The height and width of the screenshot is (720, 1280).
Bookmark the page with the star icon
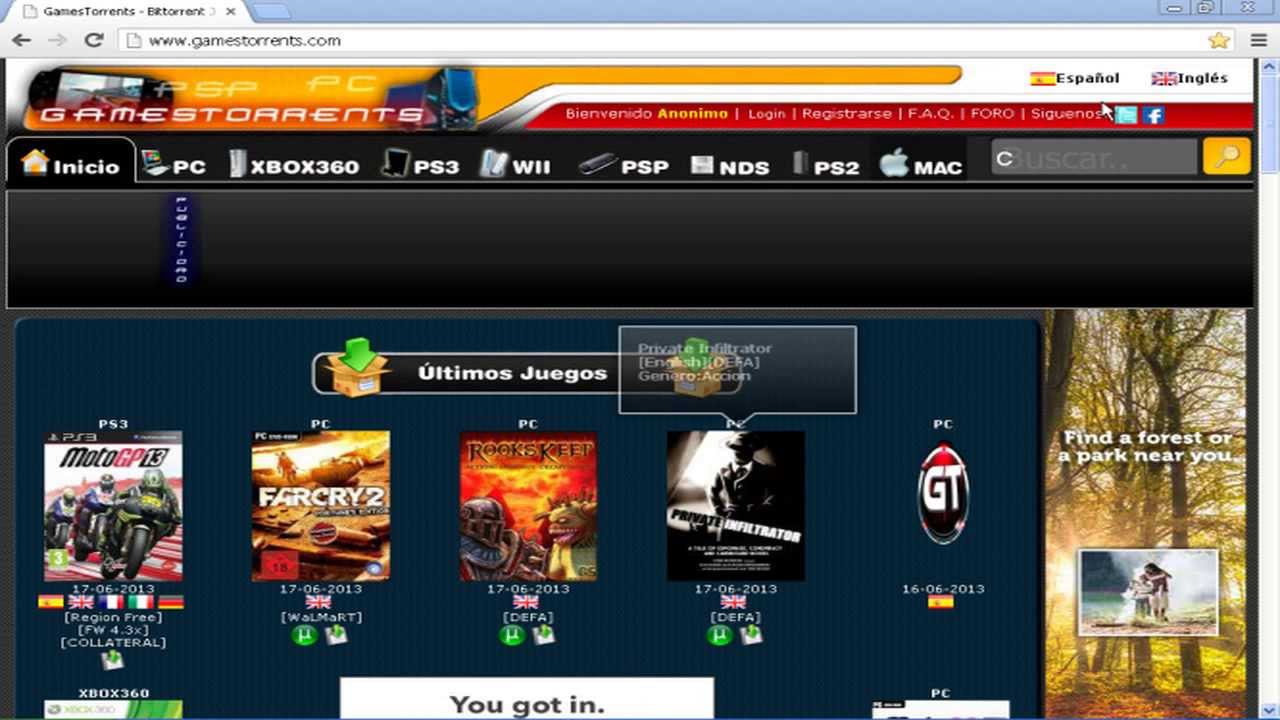[1218, 40]
